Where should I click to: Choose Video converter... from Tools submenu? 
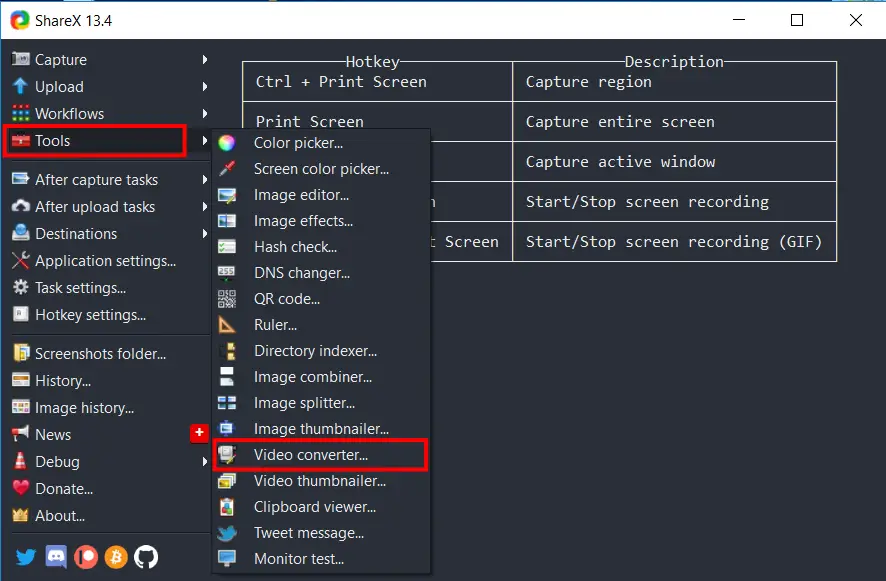pos(320,455)
